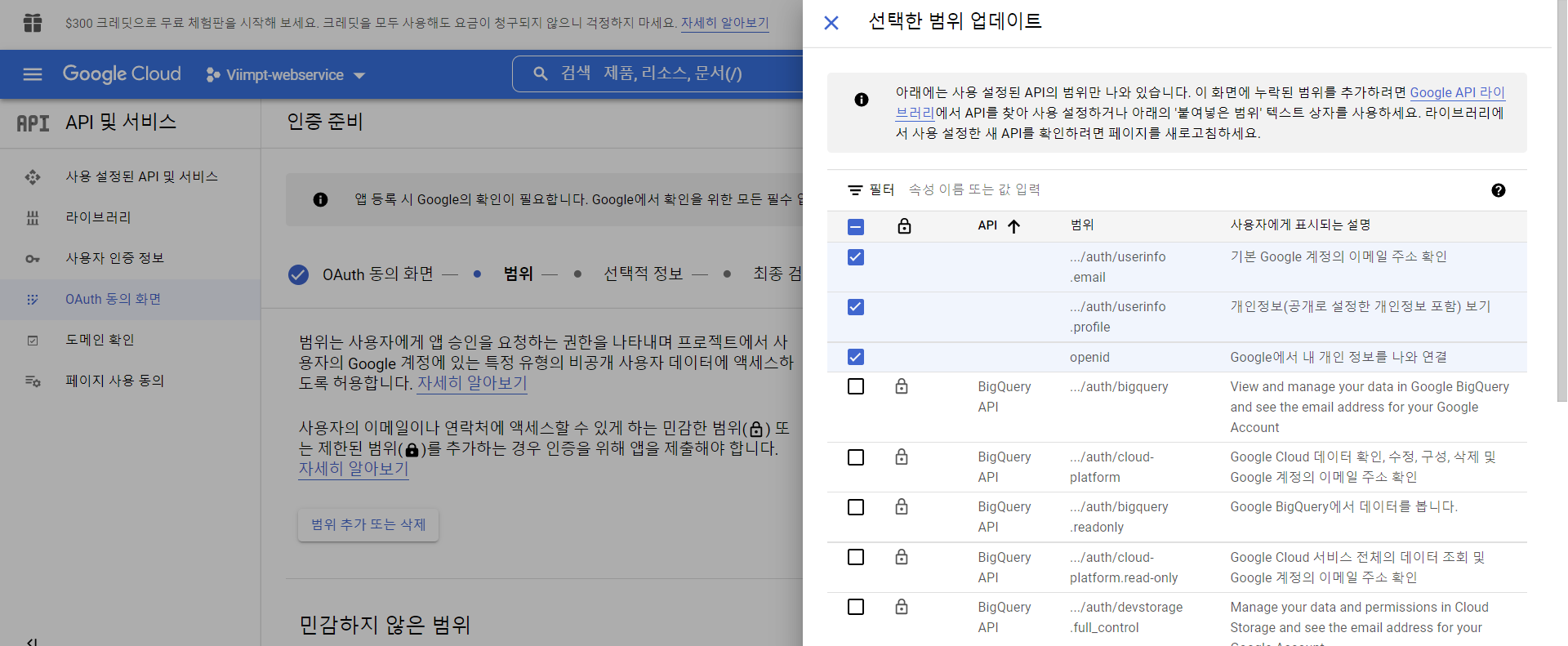The width and height of the screenshot is (1568, 646).
Task: Click the search magnifier icon
Action: coord(540,74)
